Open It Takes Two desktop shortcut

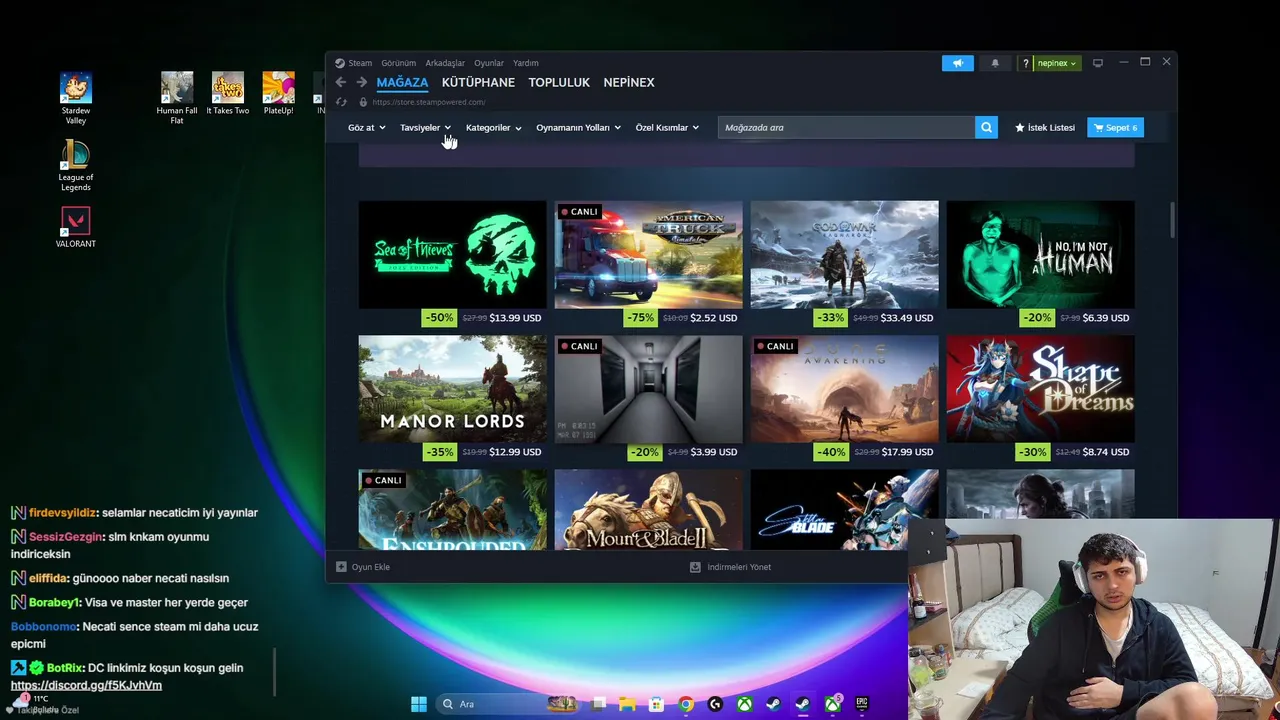(228, 93)
